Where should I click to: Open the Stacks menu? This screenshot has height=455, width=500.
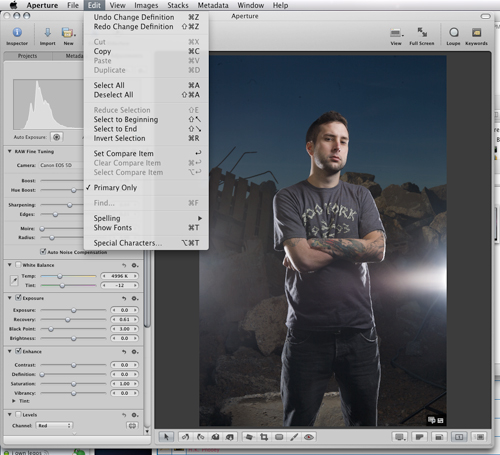[x=178, y=5]
